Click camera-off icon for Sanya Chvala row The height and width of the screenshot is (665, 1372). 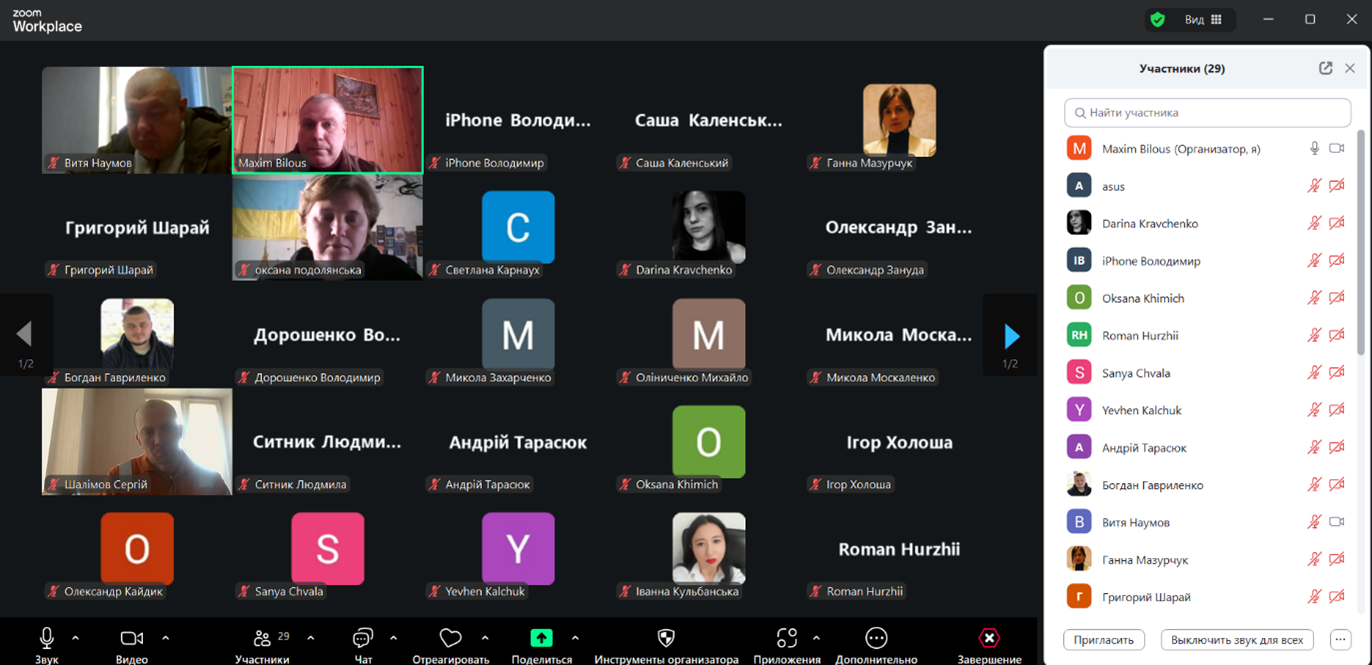coord(1337,373)
